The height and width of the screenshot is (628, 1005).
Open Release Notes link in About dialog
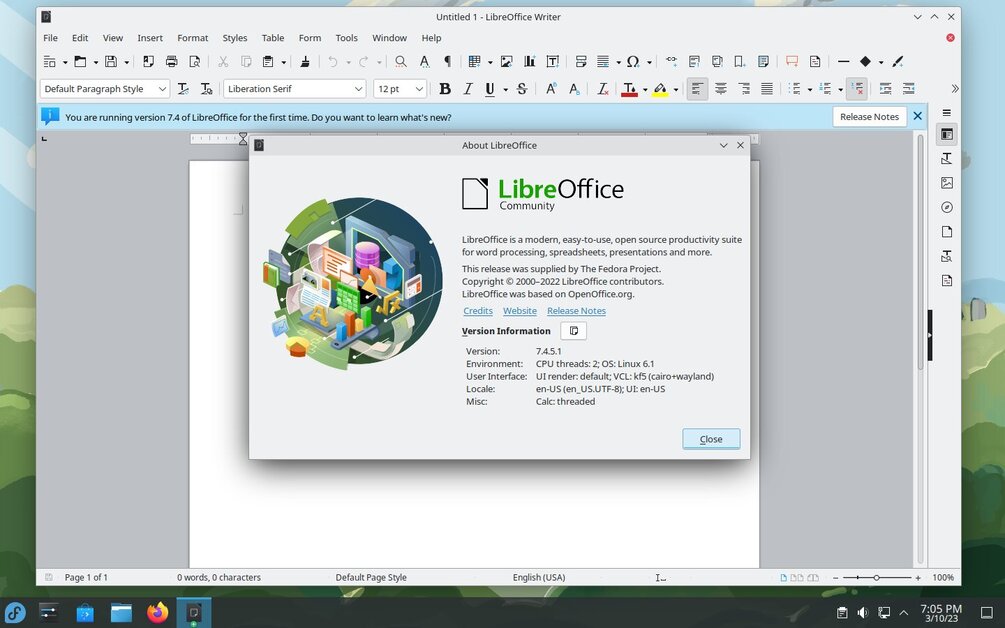coord(576,311)
